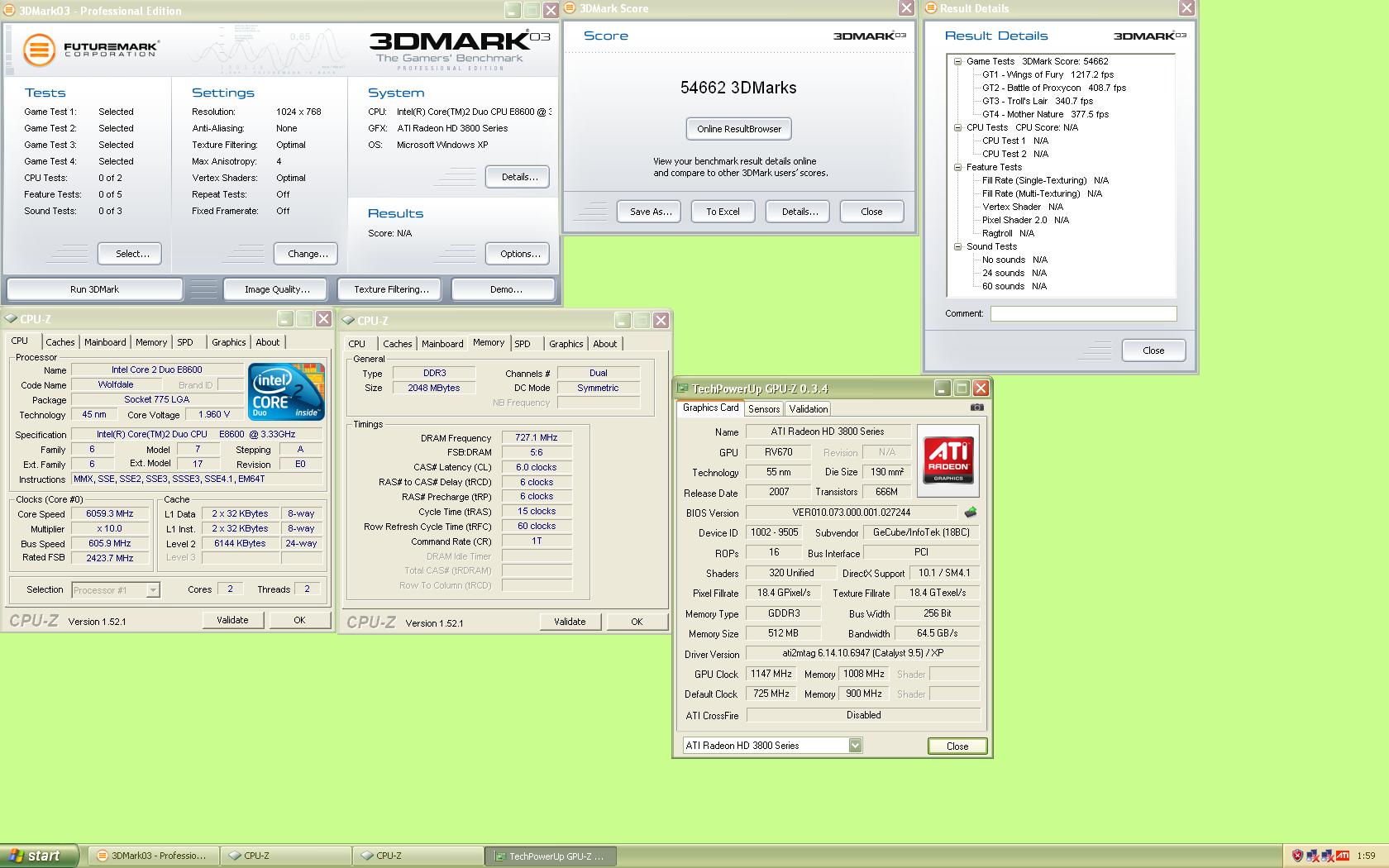The height and width of the screenshot is (868, 1389).
Task: Click the Online ResultBrowser button
Action: click(738, 129)
